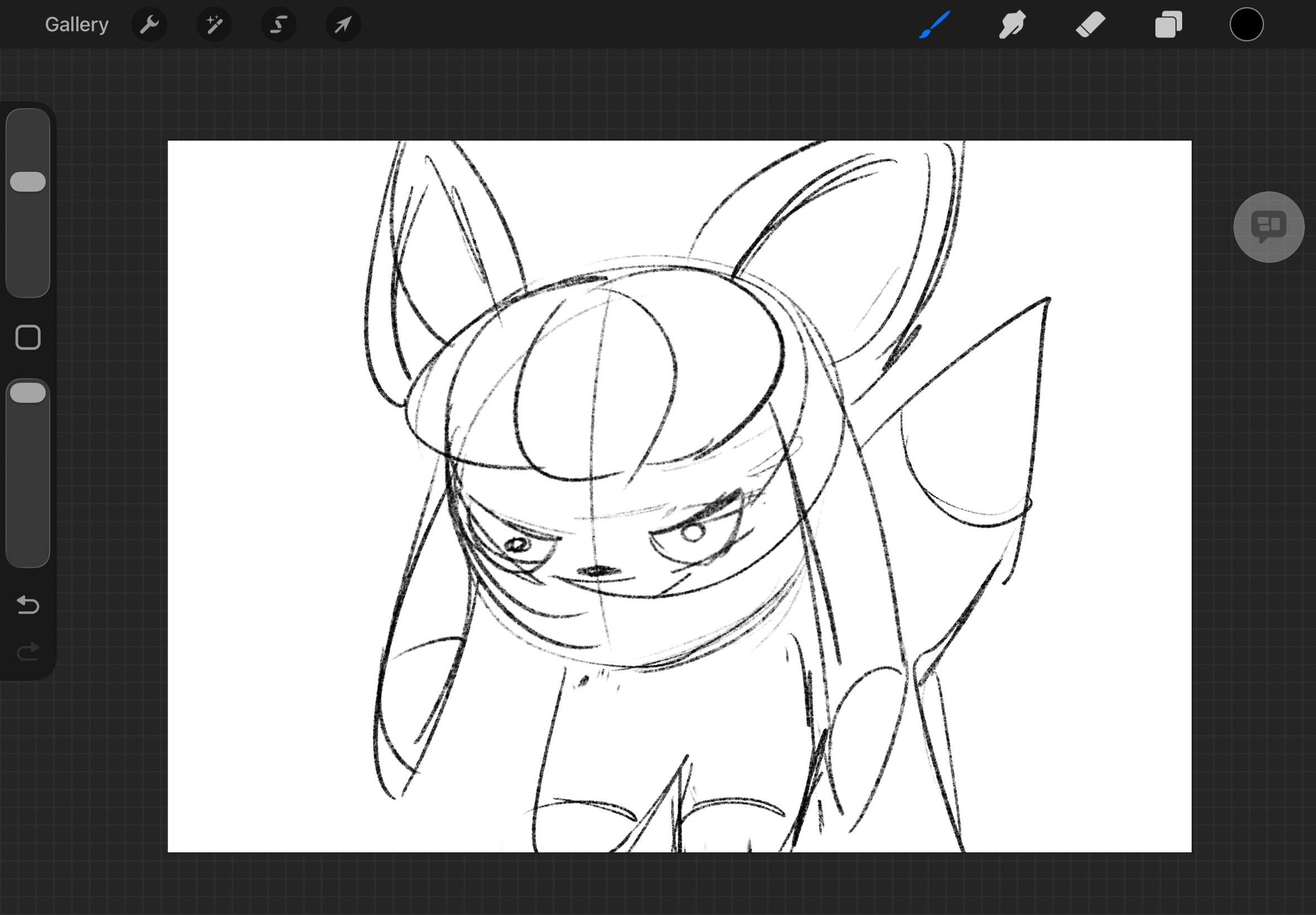Click the character's right eye sketch

pyautogui.click(x=693, y=534)
